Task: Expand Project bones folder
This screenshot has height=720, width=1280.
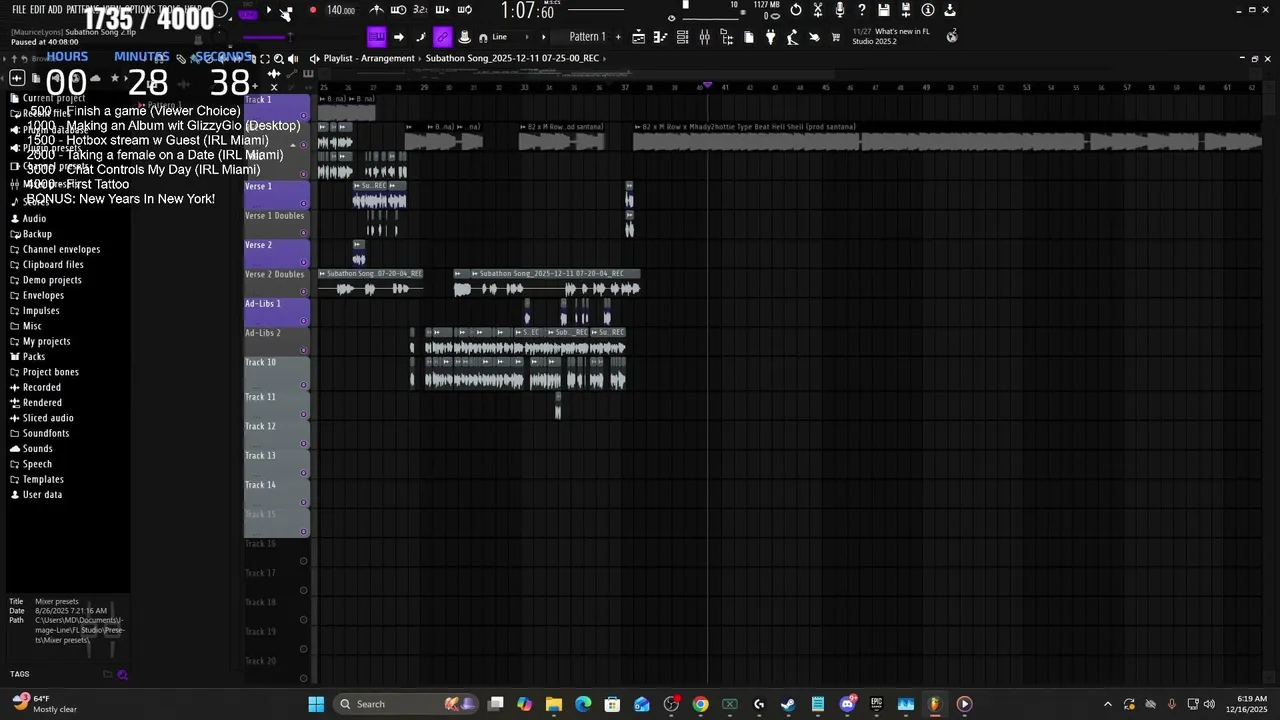Action: (50, 372)
